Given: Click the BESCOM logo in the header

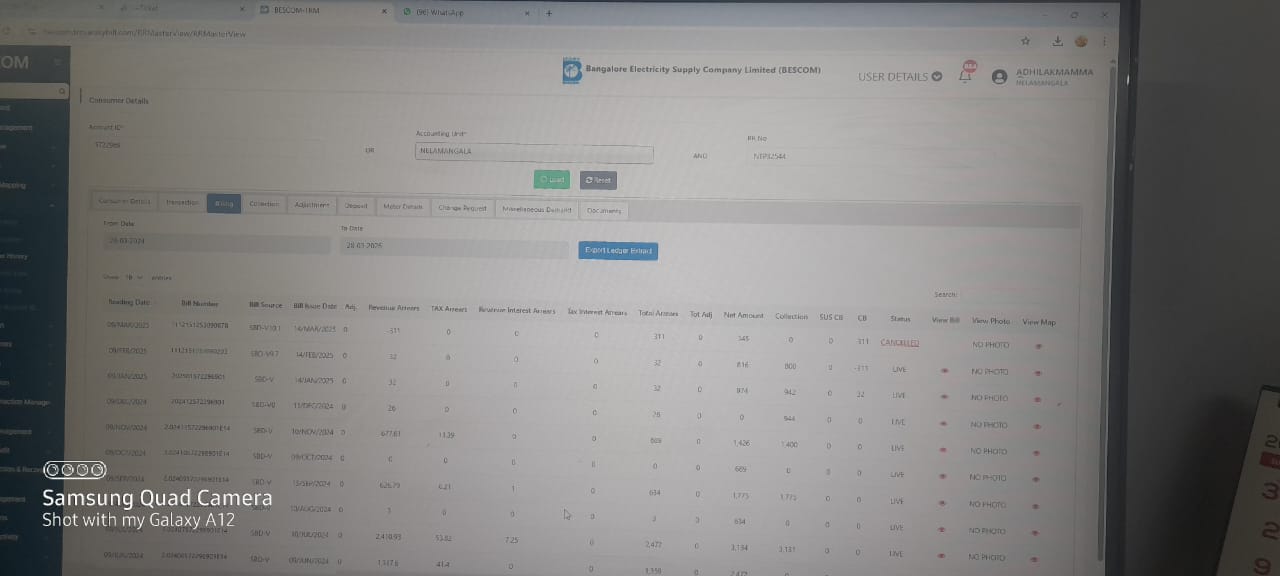Looking at the screenshot, I should tap(571, 71).
